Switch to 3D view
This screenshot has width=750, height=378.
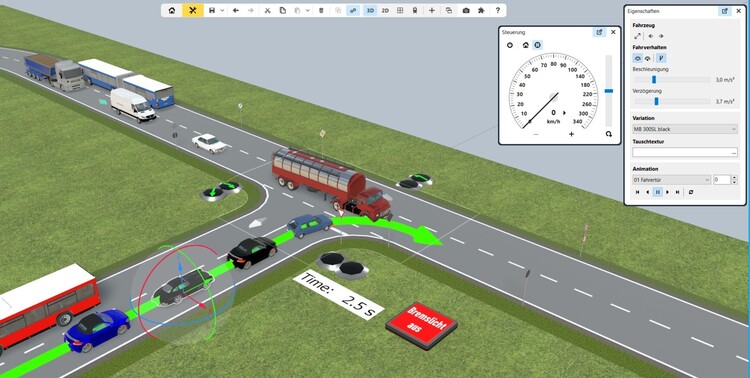point(370,11)
